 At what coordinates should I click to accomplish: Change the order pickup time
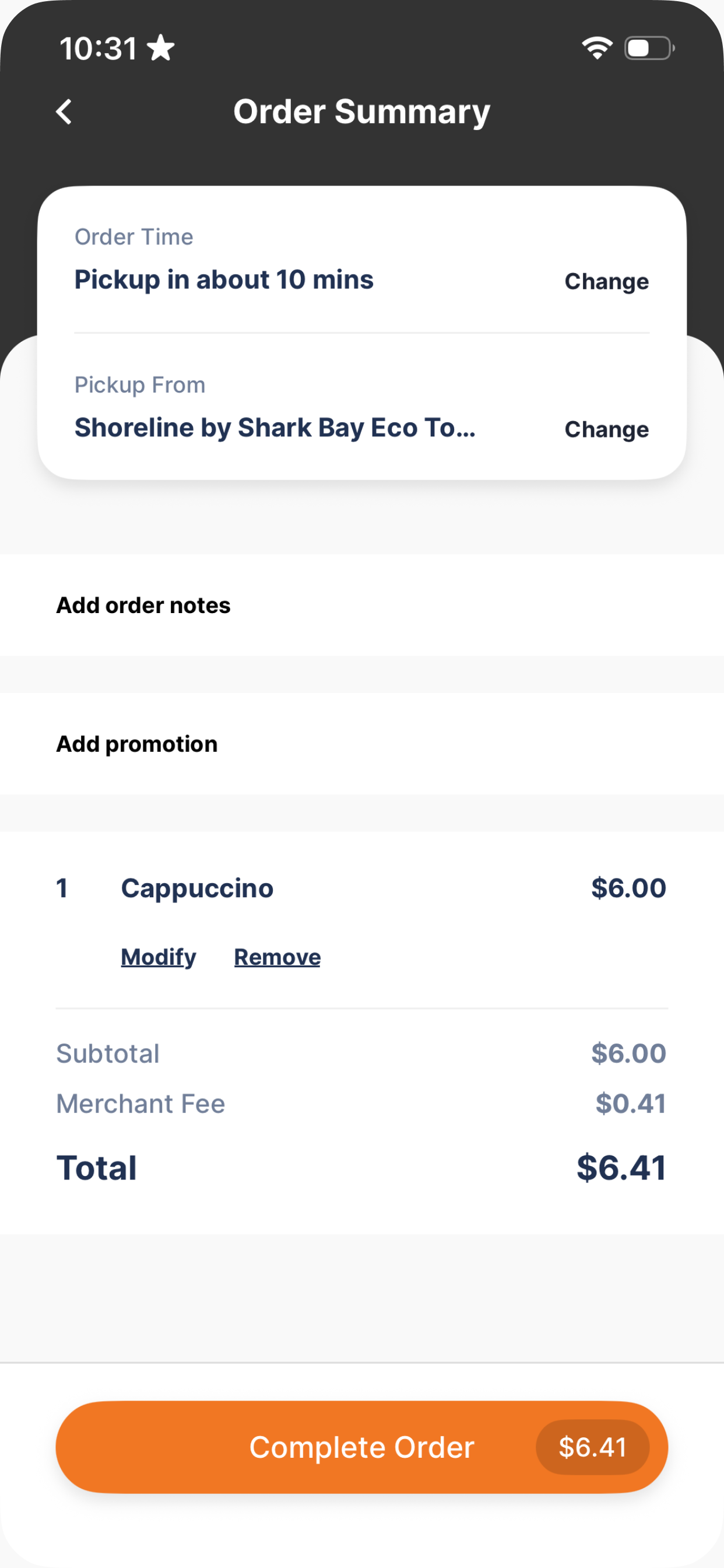[x=607, y=281]
